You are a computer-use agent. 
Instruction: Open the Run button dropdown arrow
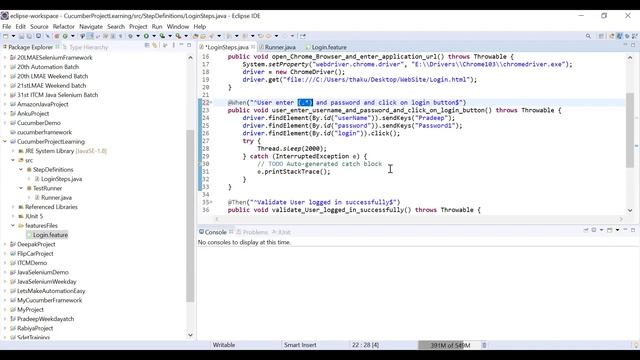(x=154, y=36)
